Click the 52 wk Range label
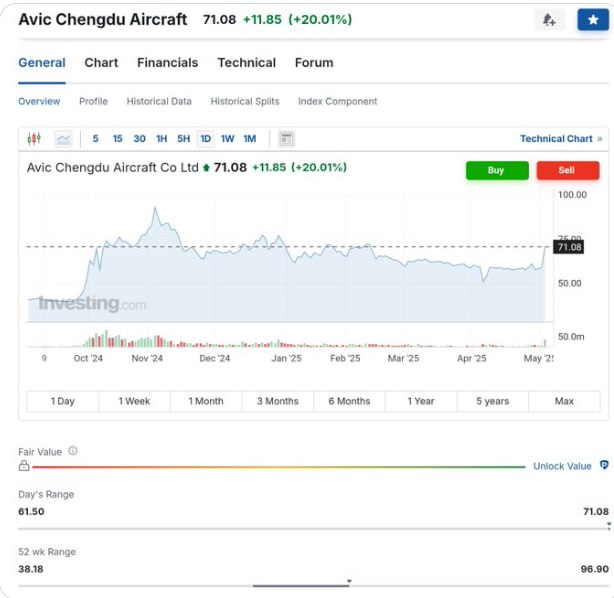This screenshot has height=598, width=614. coord(47,552)
